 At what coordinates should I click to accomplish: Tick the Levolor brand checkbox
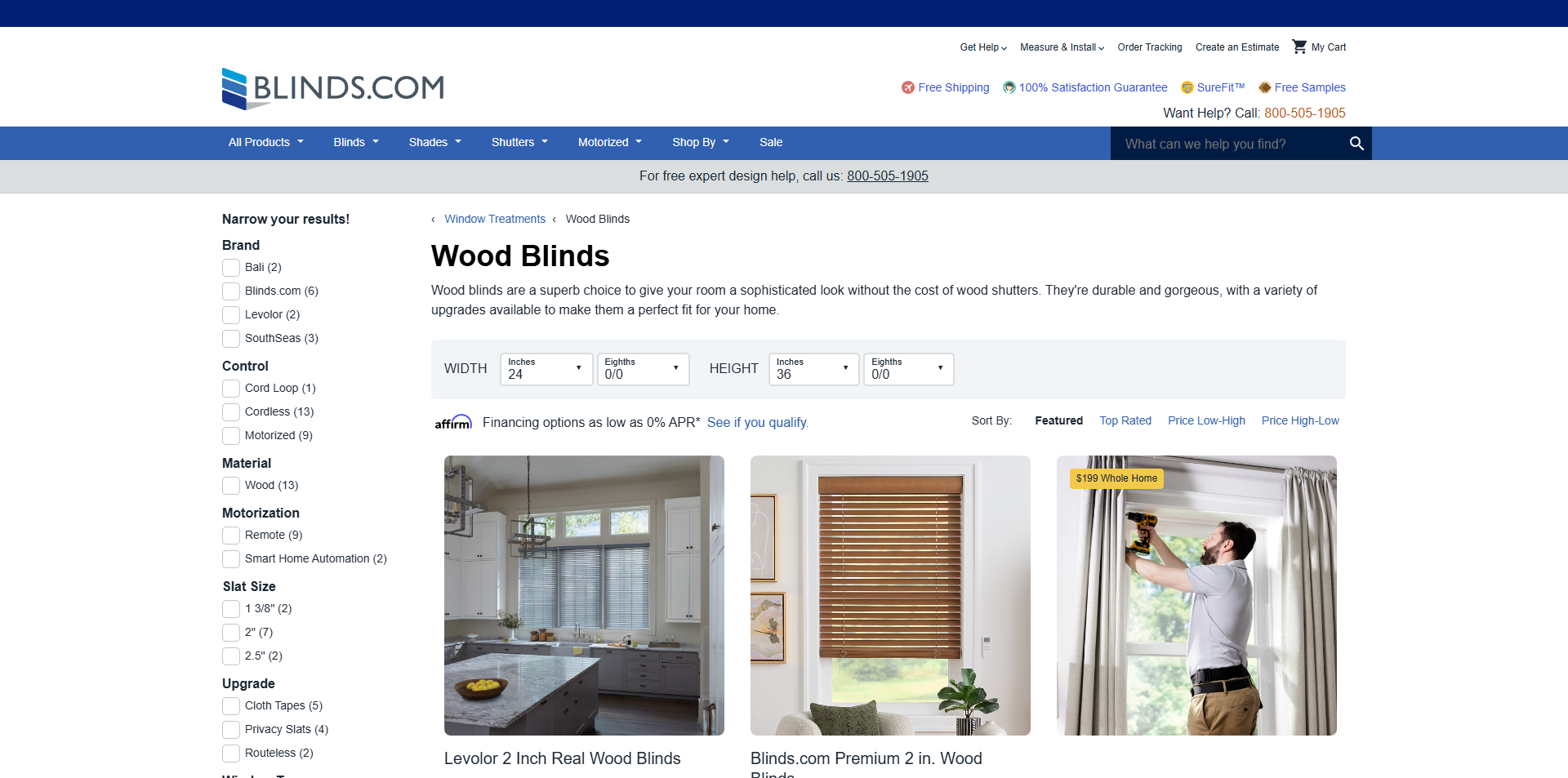coord(231,315)
